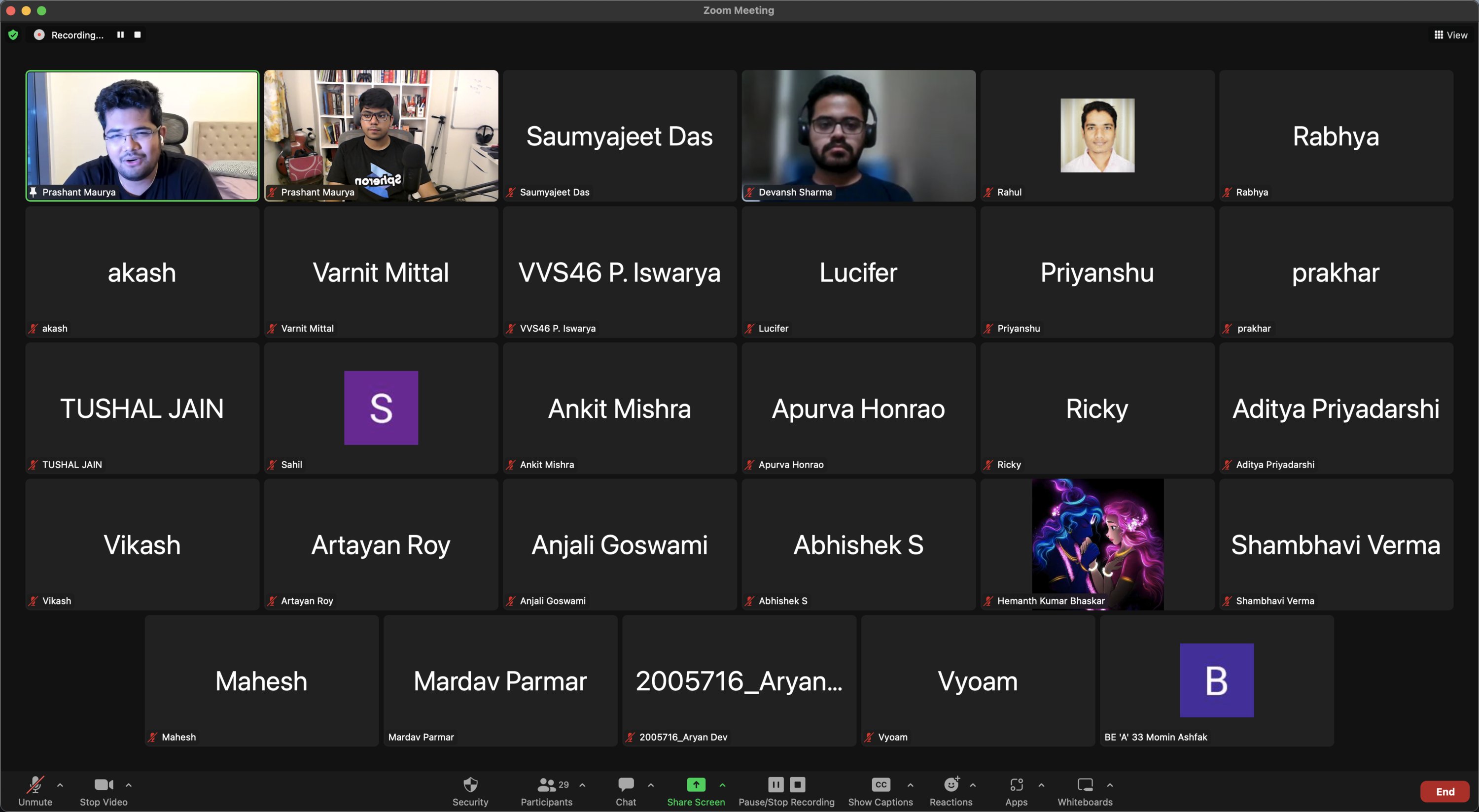
Task: Open Whiteboards from the toolbar
Action: (x=1084, y=784)
